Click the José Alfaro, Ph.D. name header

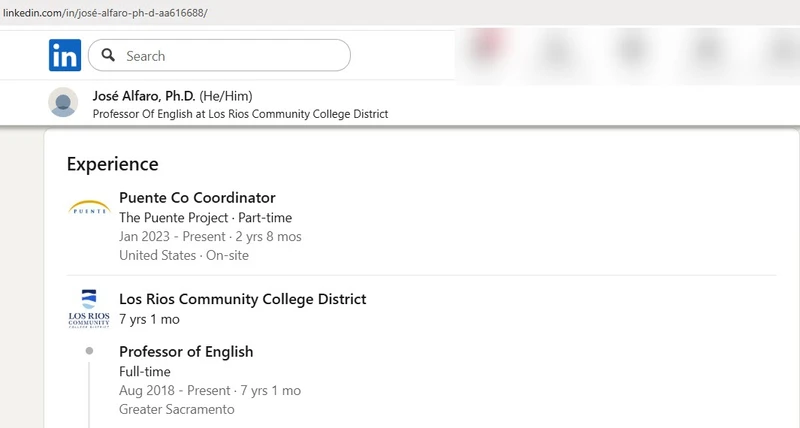pyautogui.click(x=144, y=96)
